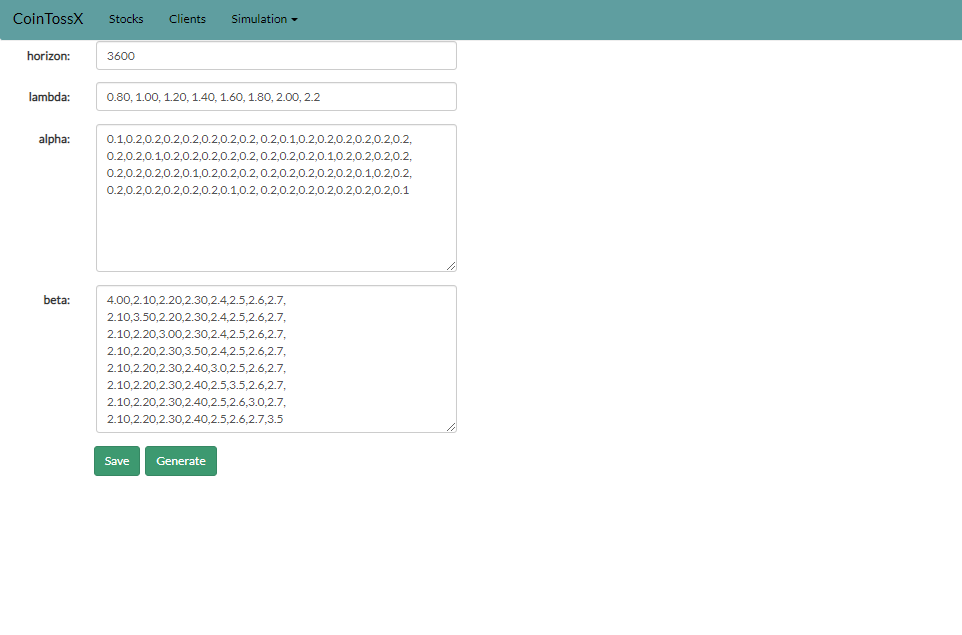962x635 pixels.
Task: Click inside the beta matrix textarea
Action: pyautogui.click(x=276, y=359)
